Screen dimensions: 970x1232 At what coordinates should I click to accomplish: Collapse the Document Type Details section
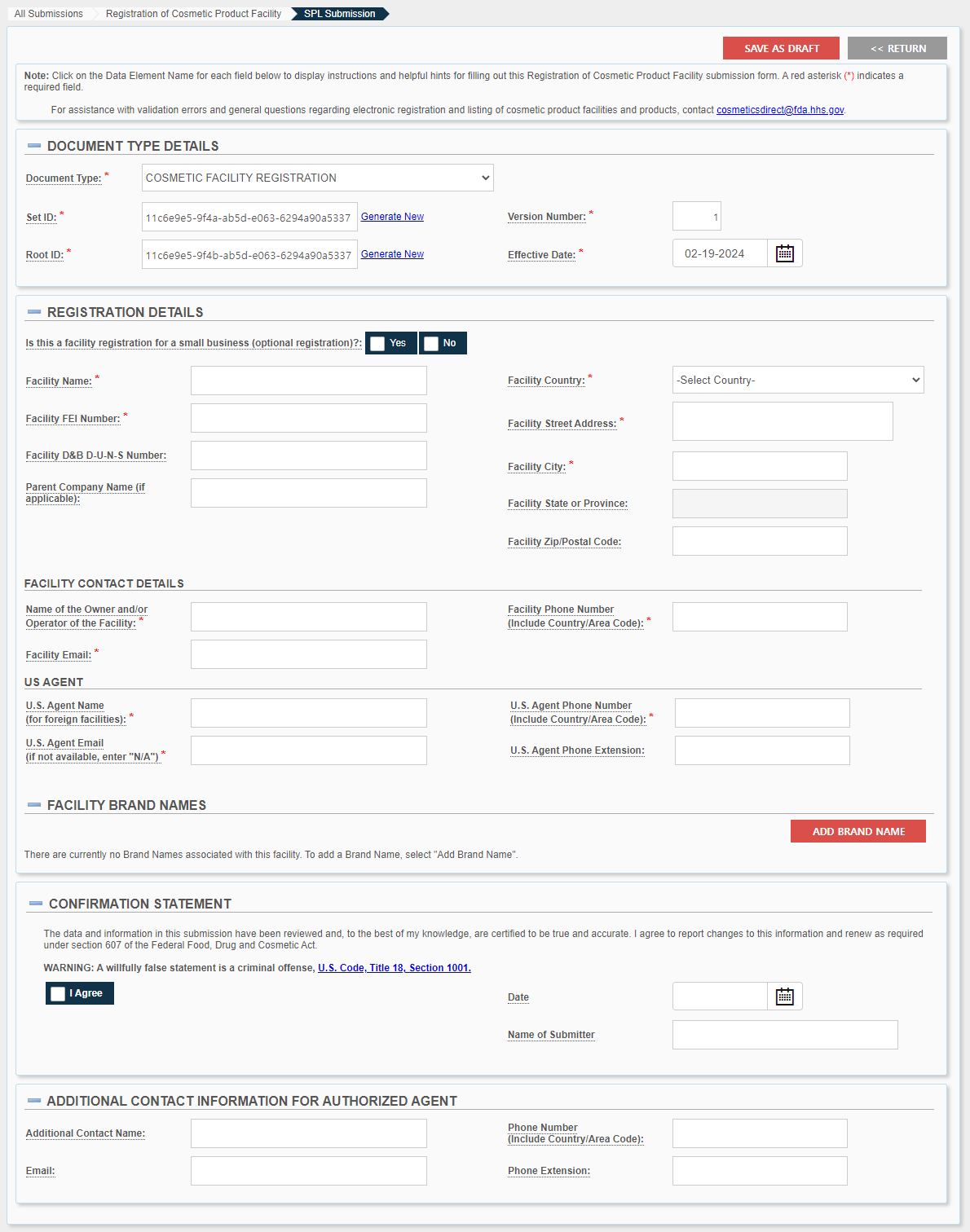(x=34, y=146)
